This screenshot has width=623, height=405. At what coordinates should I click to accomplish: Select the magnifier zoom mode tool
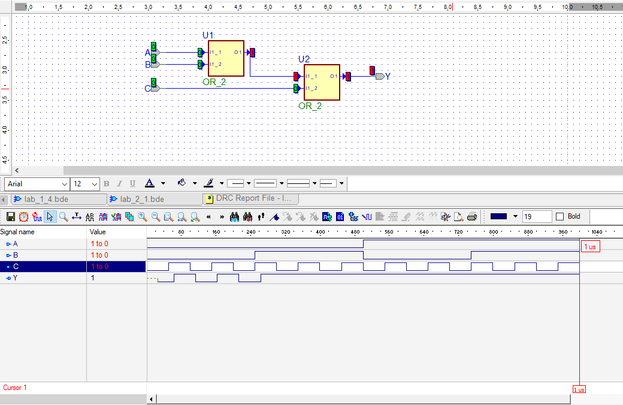point(63,216)
